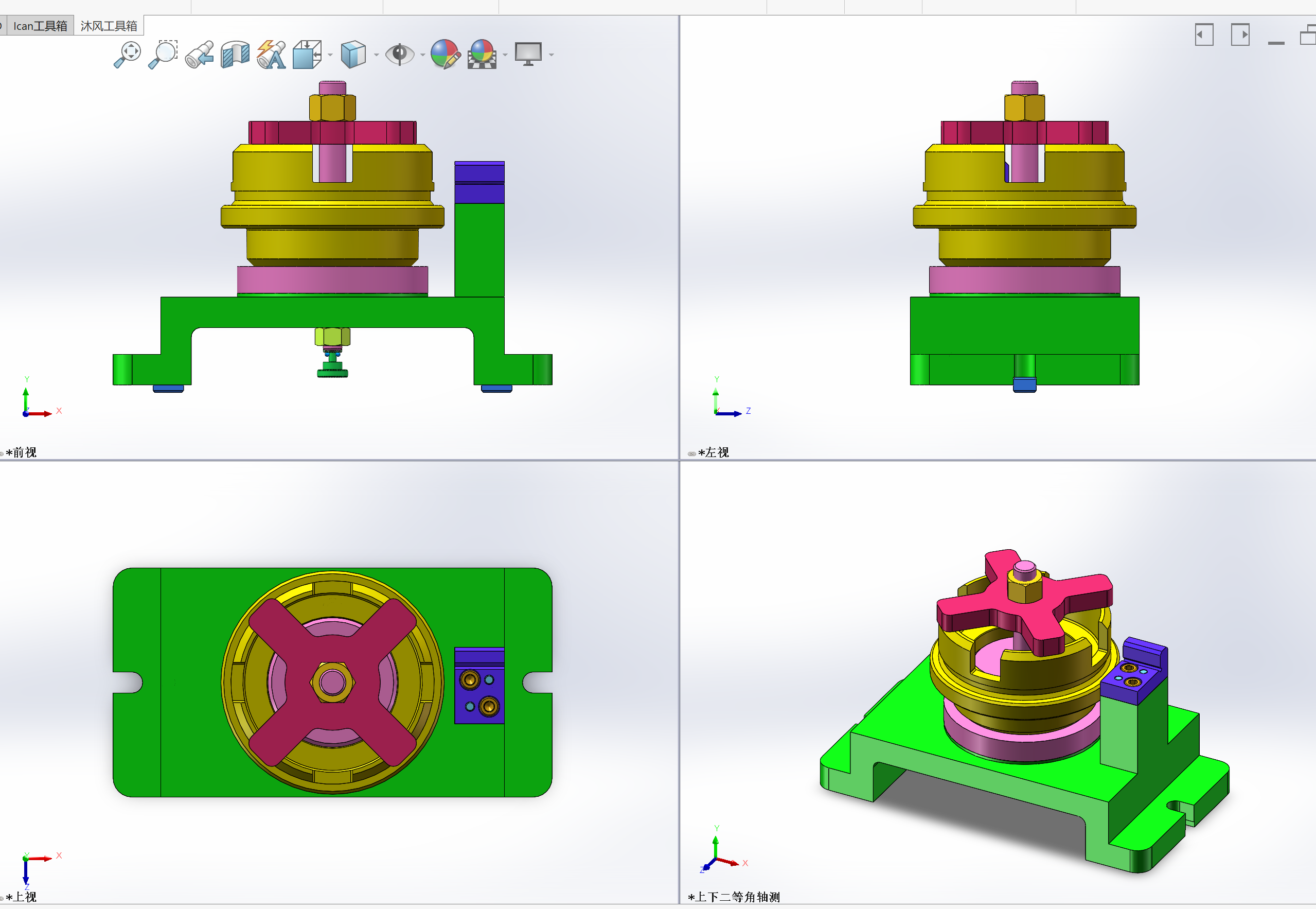The image size is (1316, 909).
Task: Open the Section View tool
Action: 235,55
